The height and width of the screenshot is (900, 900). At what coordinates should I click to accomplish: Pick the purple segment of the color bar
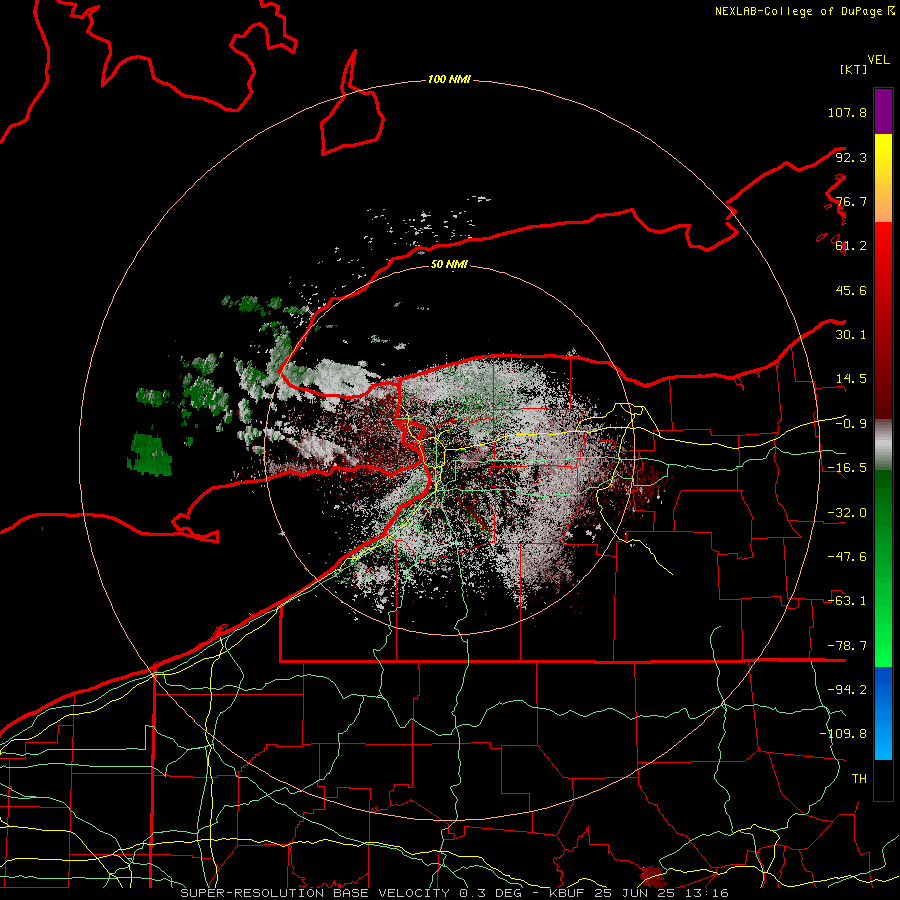[x=883, y=111]
